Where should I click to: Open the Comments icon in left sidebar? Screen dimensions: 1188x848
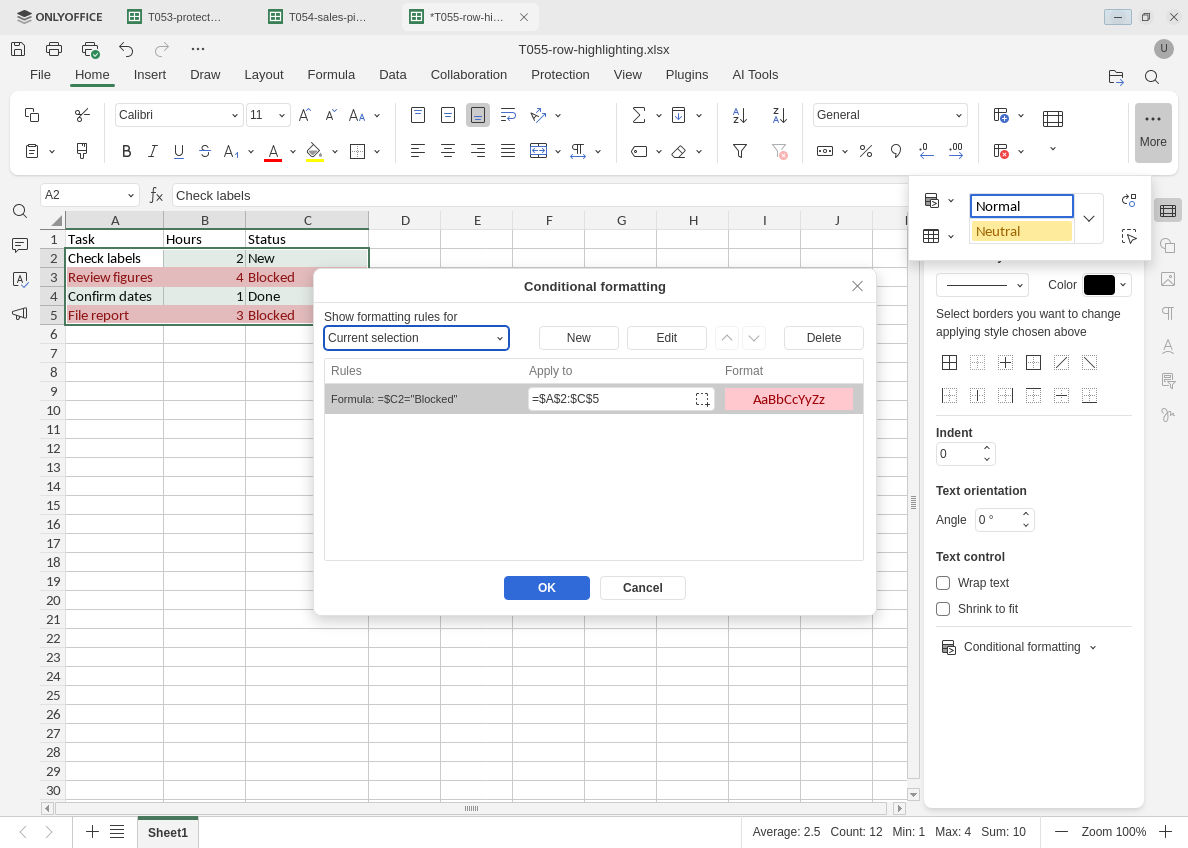click(20, 245)
